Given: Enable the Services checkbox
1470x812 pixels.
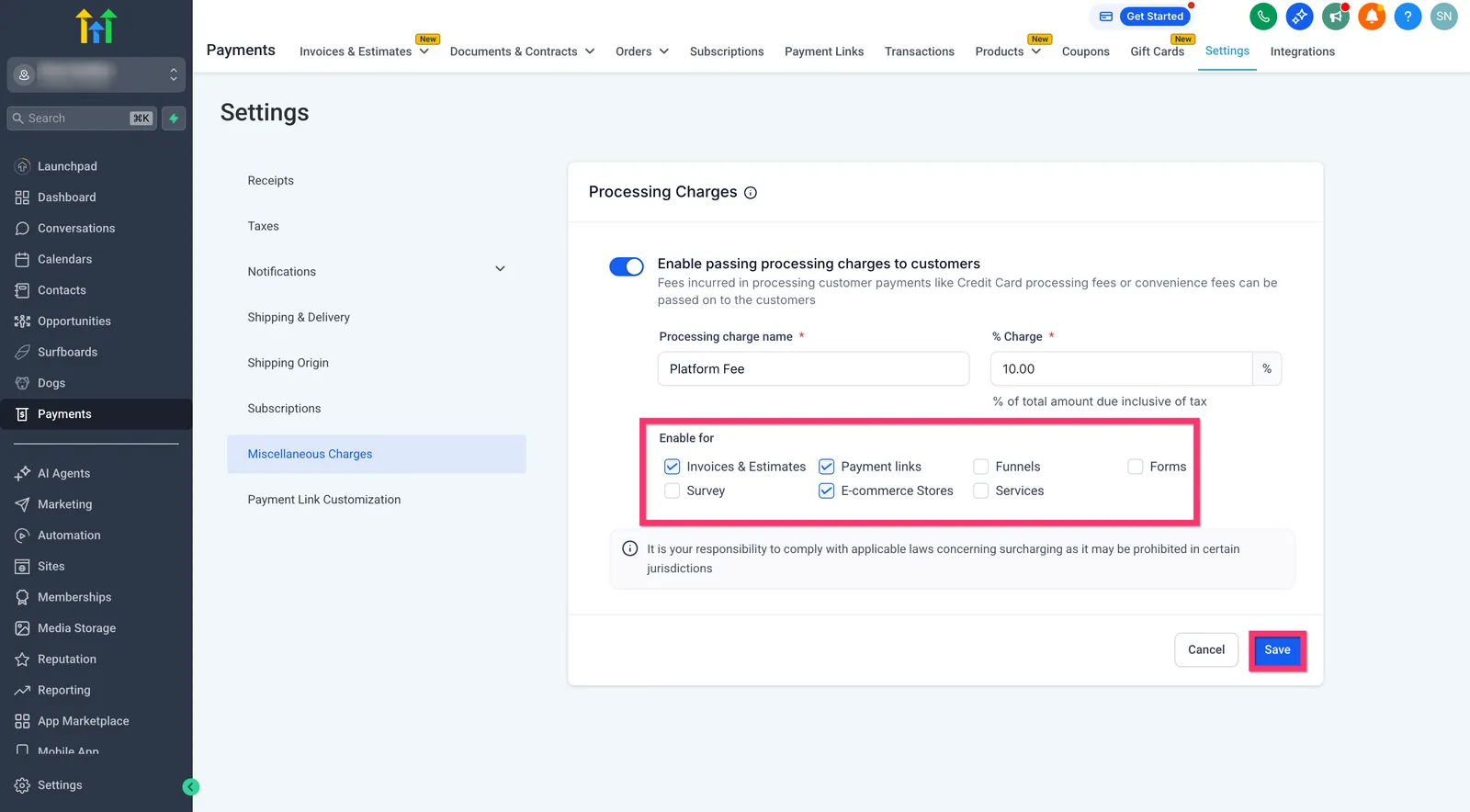Looking at the screenshot, I should pyautogui.click(x=981, y=491).
